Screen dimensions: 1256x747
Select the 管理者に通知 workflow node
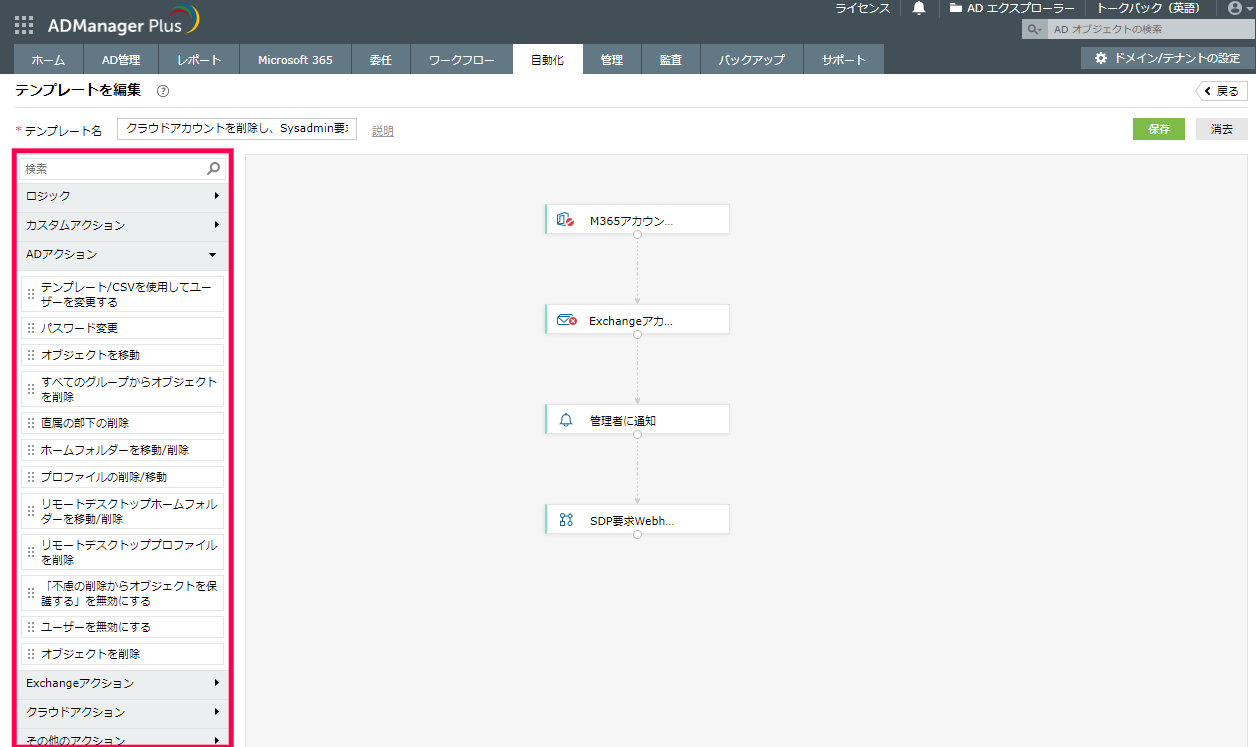(637, 420)
